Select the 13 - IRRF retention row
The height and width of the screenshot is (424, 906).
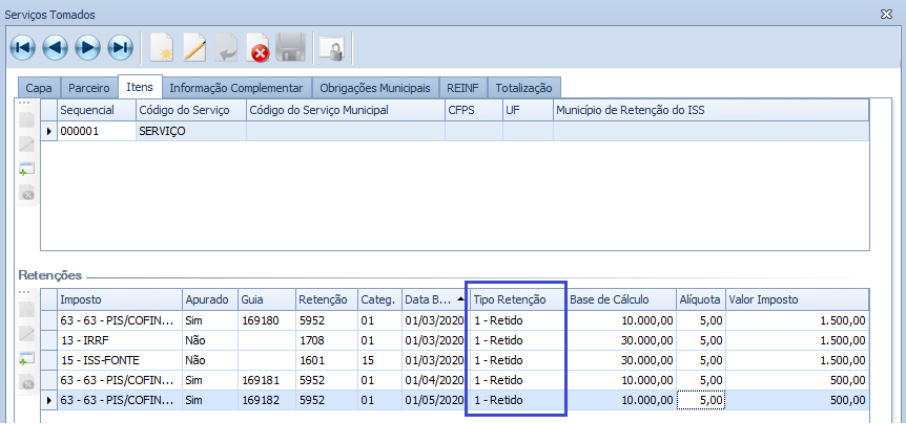coord(120,340)
